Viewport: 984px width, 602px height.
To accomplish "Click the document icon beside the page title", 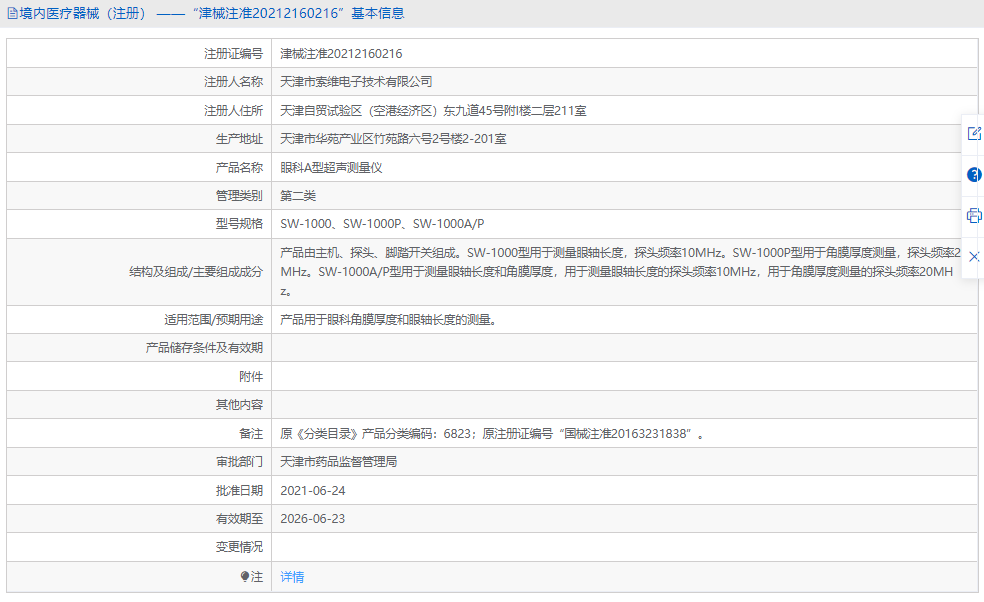I will click(x=12, y=13).
